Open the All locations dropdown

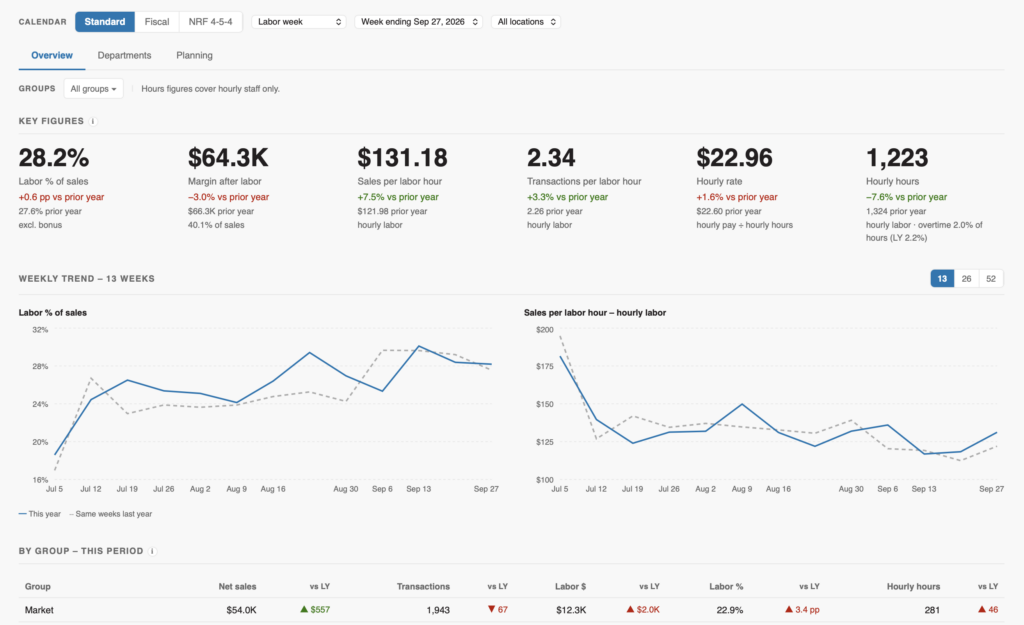(526, 22)
